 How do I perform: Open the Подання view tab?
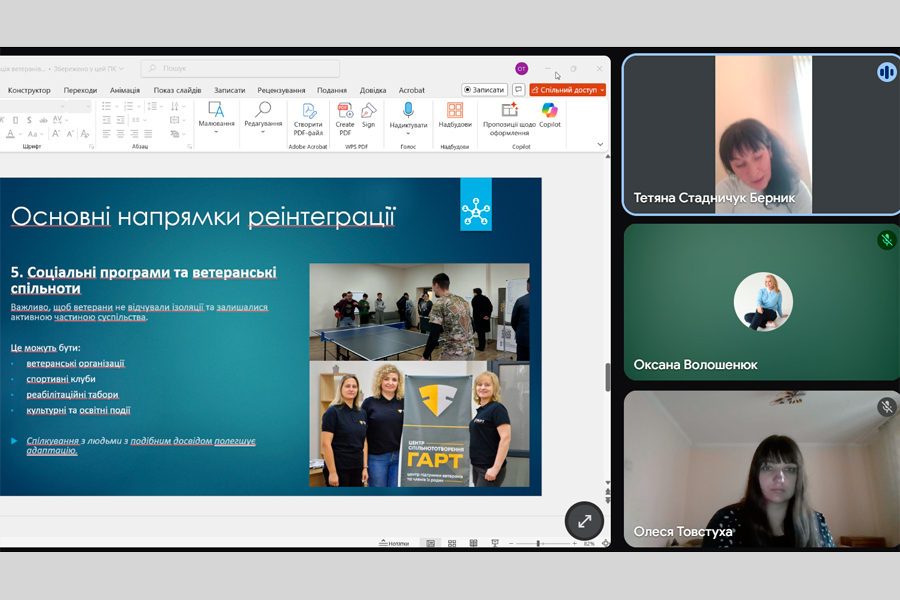click(x=332, y=90)
